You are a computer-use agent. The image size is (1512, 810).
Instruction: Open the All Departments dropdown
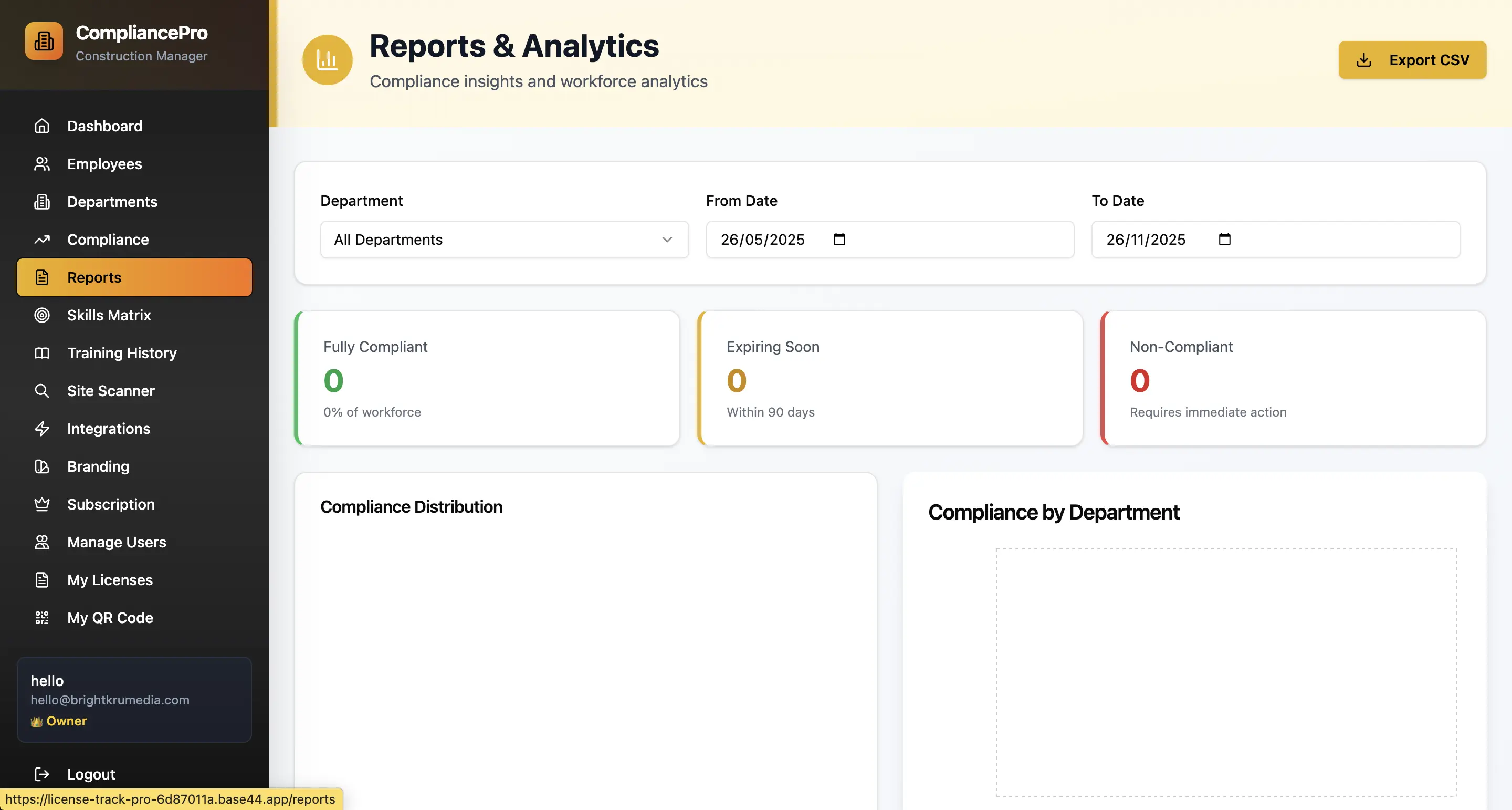[503, 240]
